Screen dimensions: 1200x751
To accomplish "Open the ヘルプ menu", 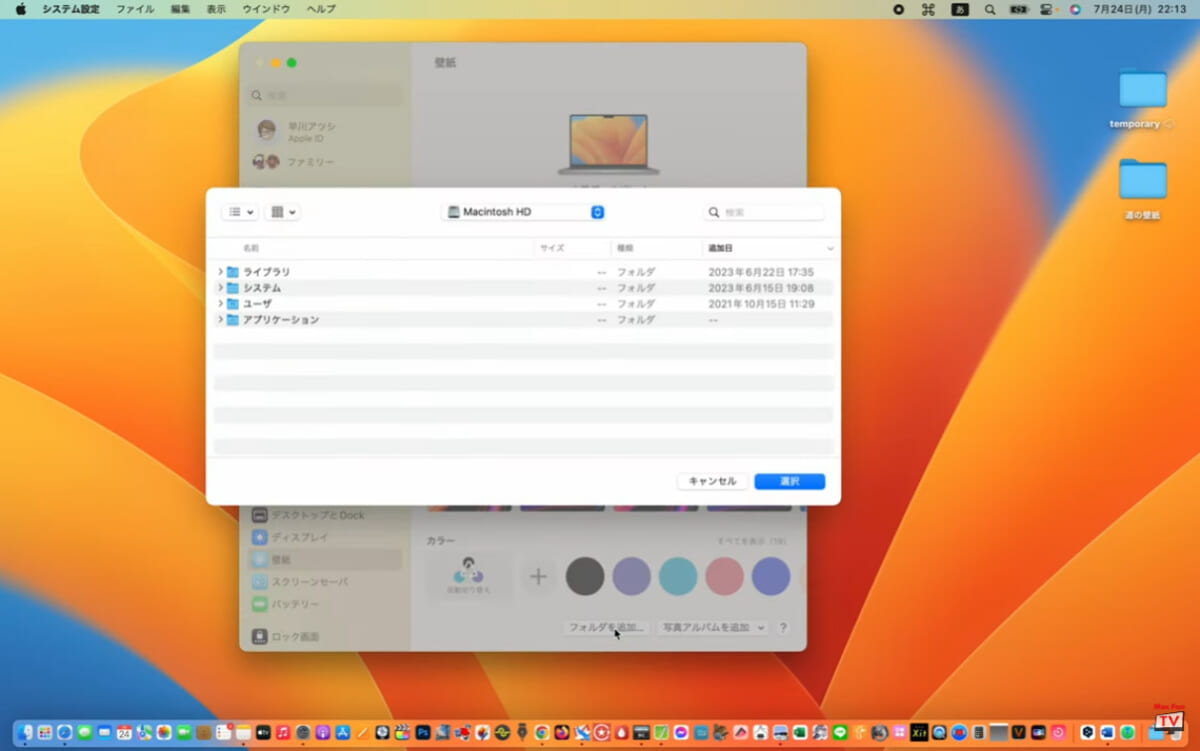I will [321, 9].
